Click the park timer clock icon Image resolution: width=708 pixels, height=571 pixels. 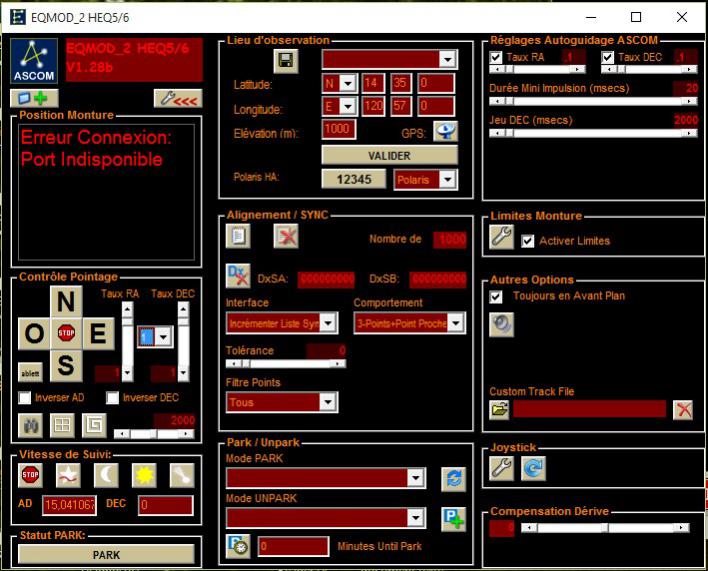[238, 546]
